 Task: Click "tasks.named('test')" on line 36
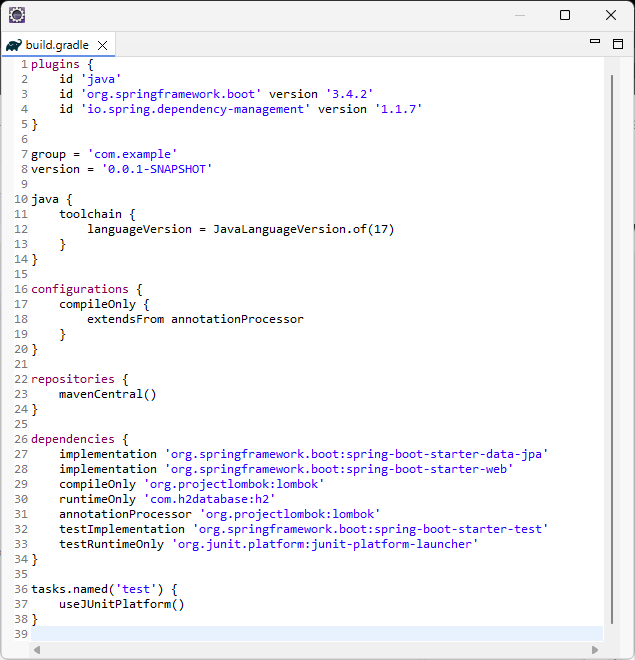click(97, 589)
